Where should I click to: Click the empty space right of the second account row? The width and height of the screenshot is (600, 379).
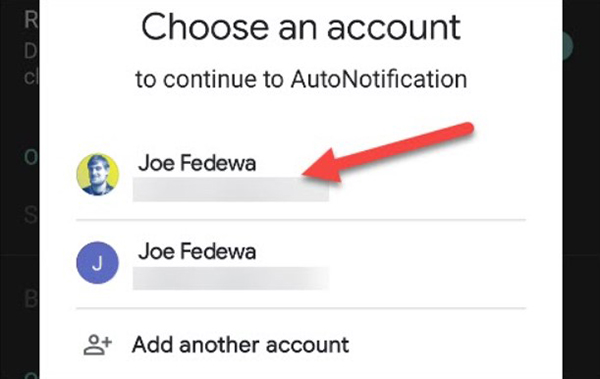point(427,263)
